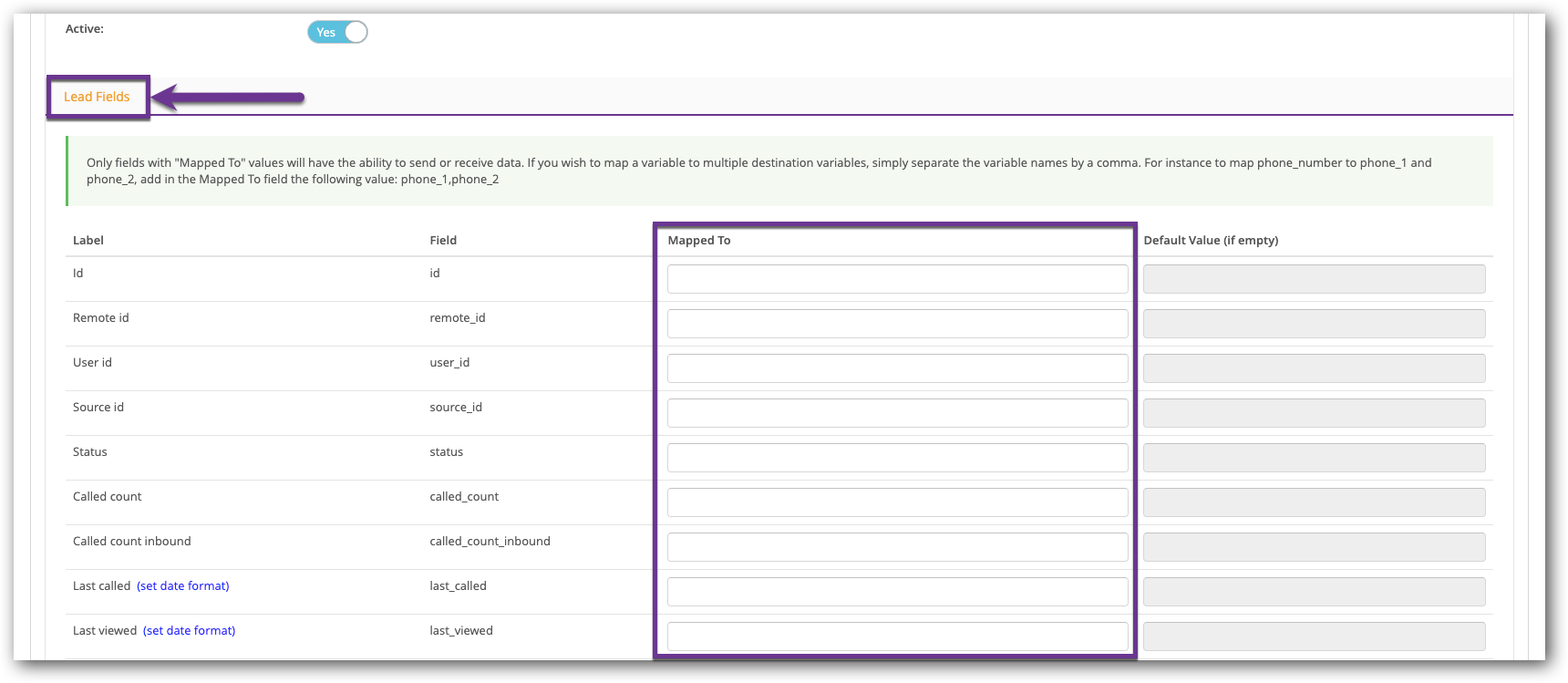Click the Last called set date format link
The width and height of the screenshot is (1568, 683).
(x=182, y=585)
